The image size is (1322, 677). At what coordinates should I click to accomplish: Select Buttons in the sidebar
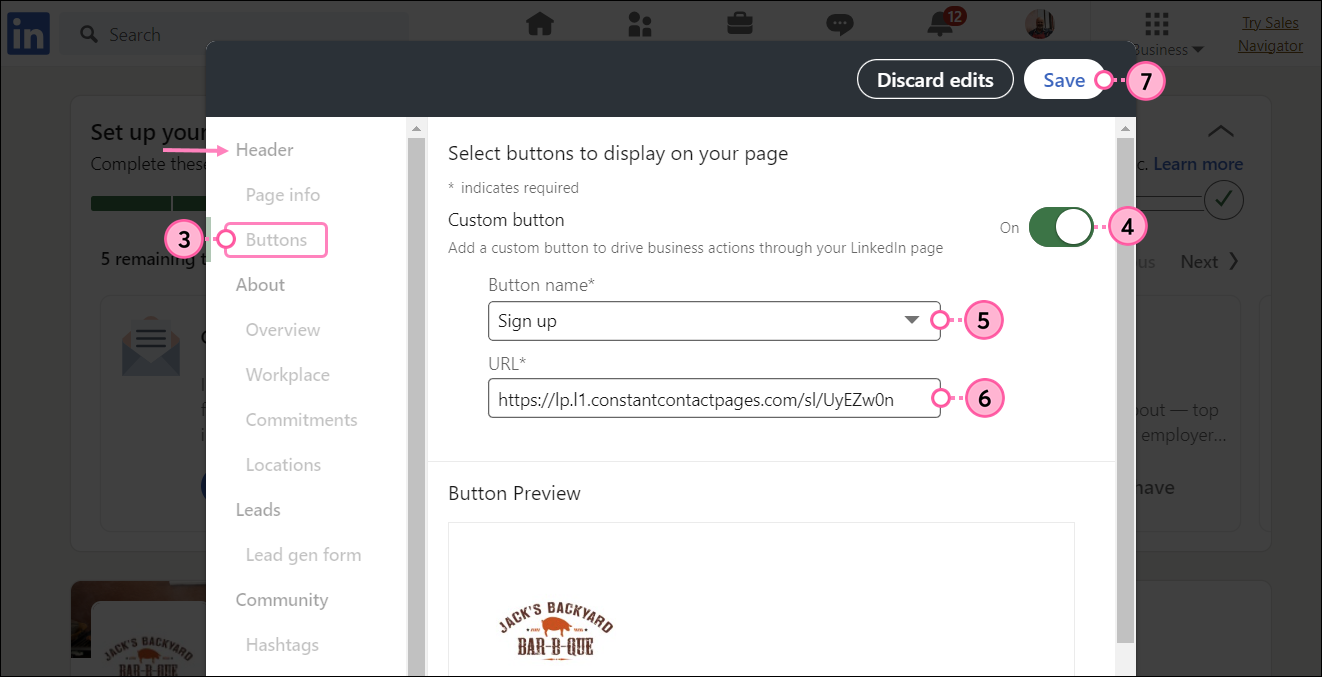[x=276, y=240]
